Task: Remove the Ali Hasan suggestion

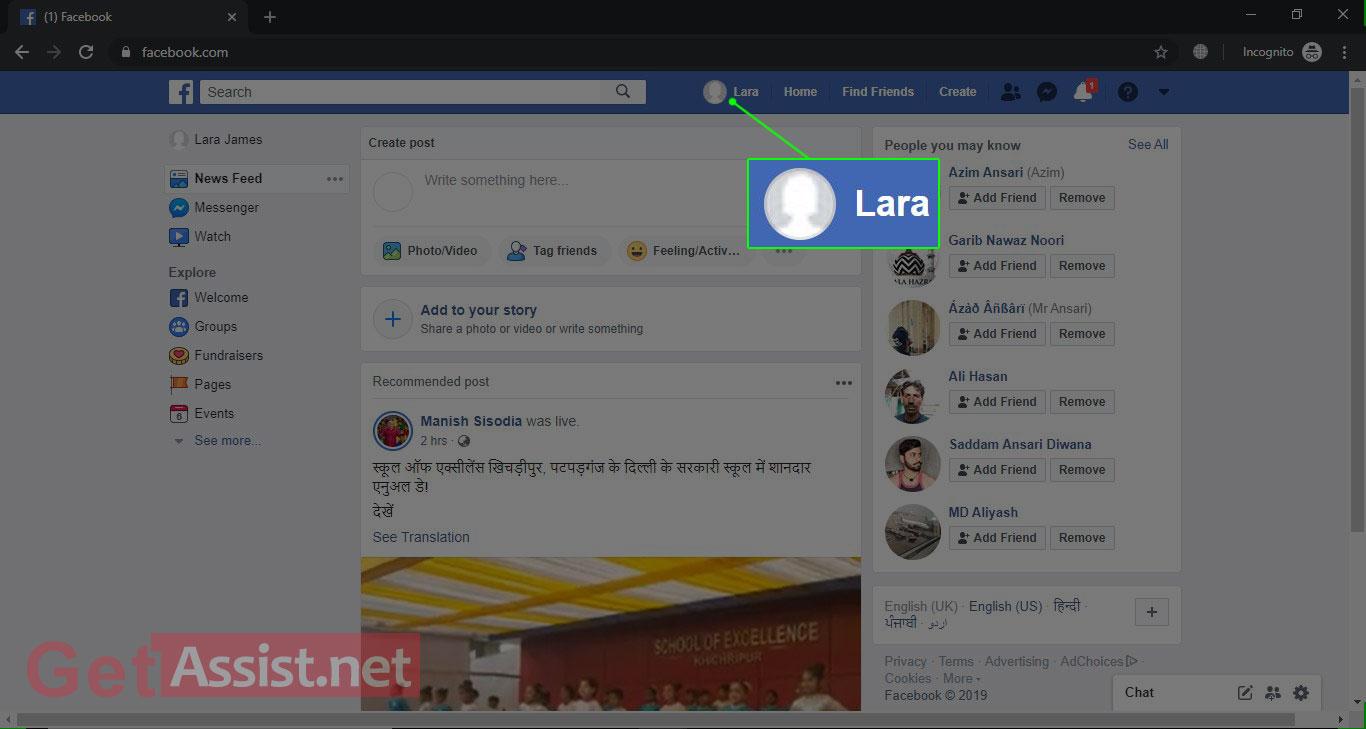Action: point(1082,402)
